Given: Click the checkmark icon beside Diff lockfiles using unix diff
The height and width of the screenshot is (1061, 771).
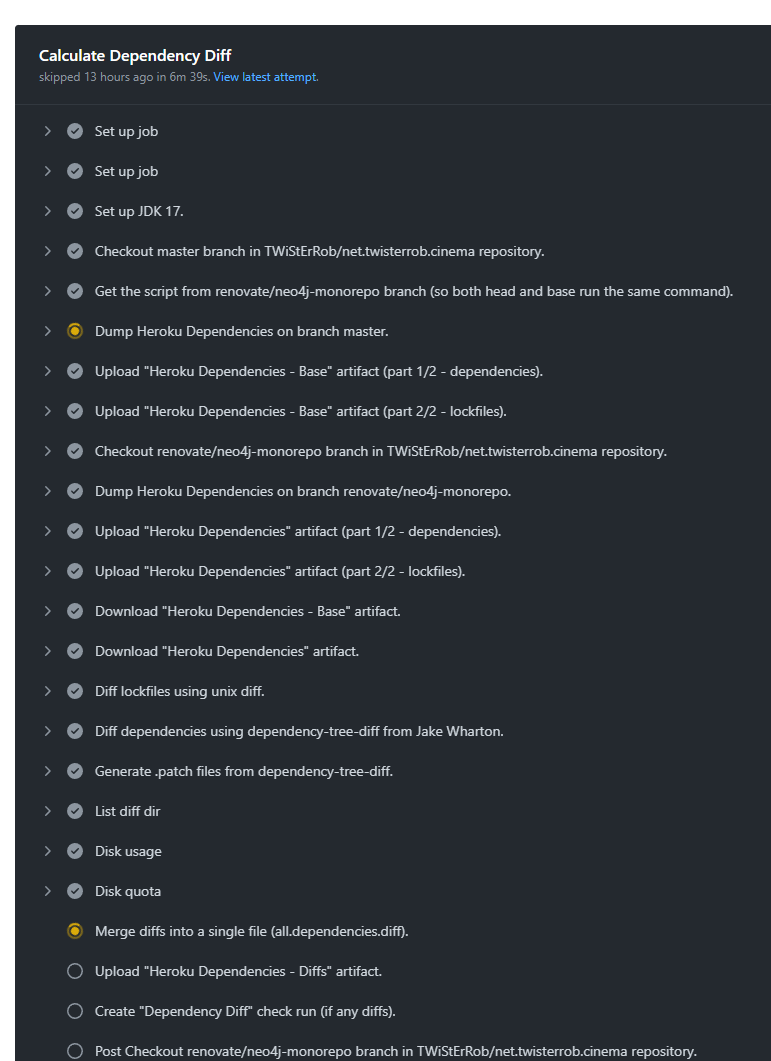Looking at the screenshot, I should pyautogui.click(x=75, y=691).
